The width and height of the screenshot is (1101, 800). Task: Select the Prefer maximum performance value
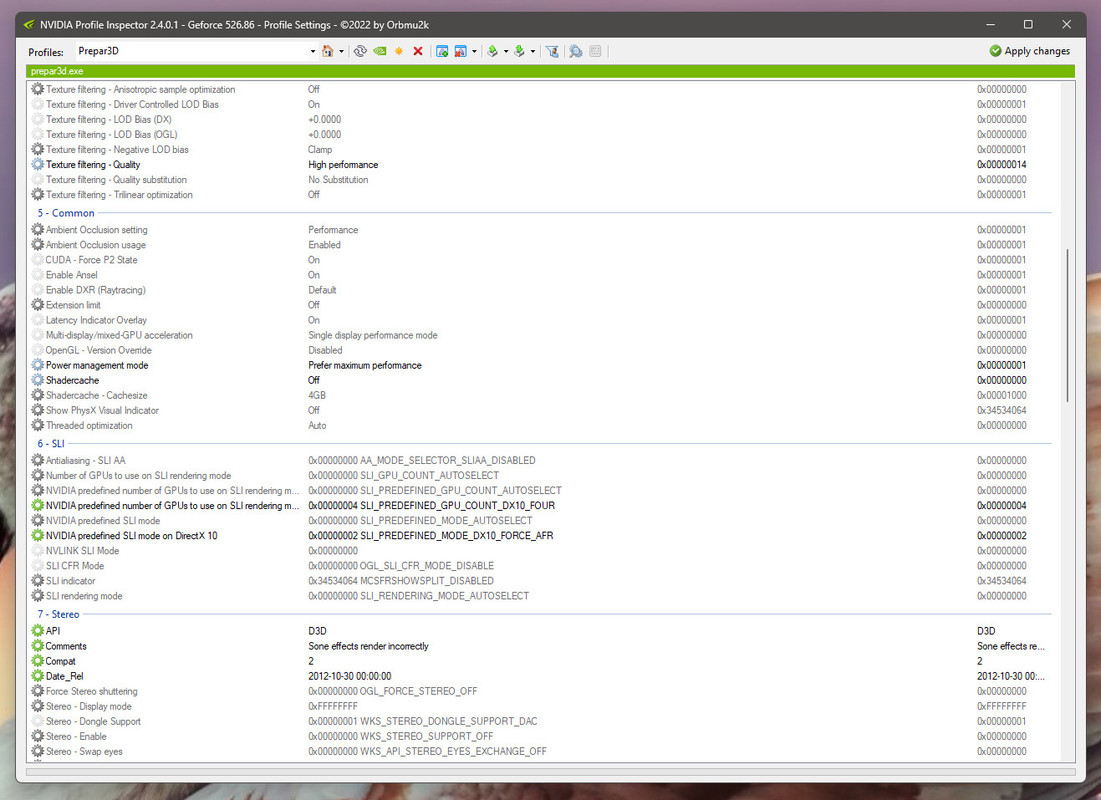click(365, 365)
